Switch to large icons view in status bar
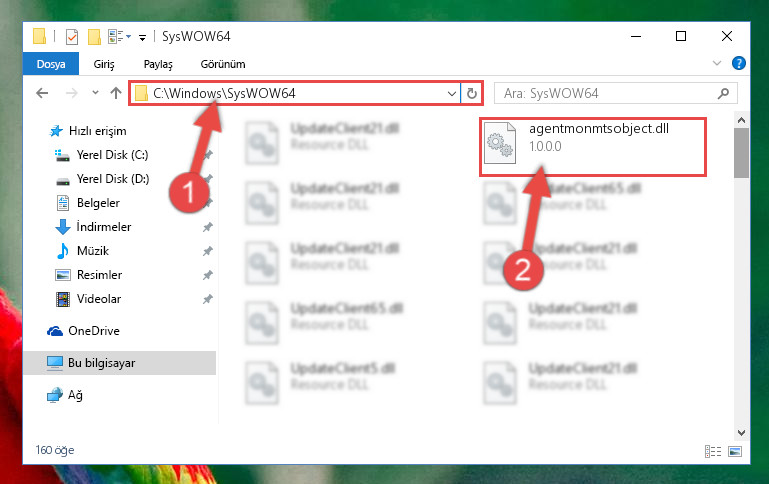Image resolution: width=769 pixels, height=484 pixels. 735,451
